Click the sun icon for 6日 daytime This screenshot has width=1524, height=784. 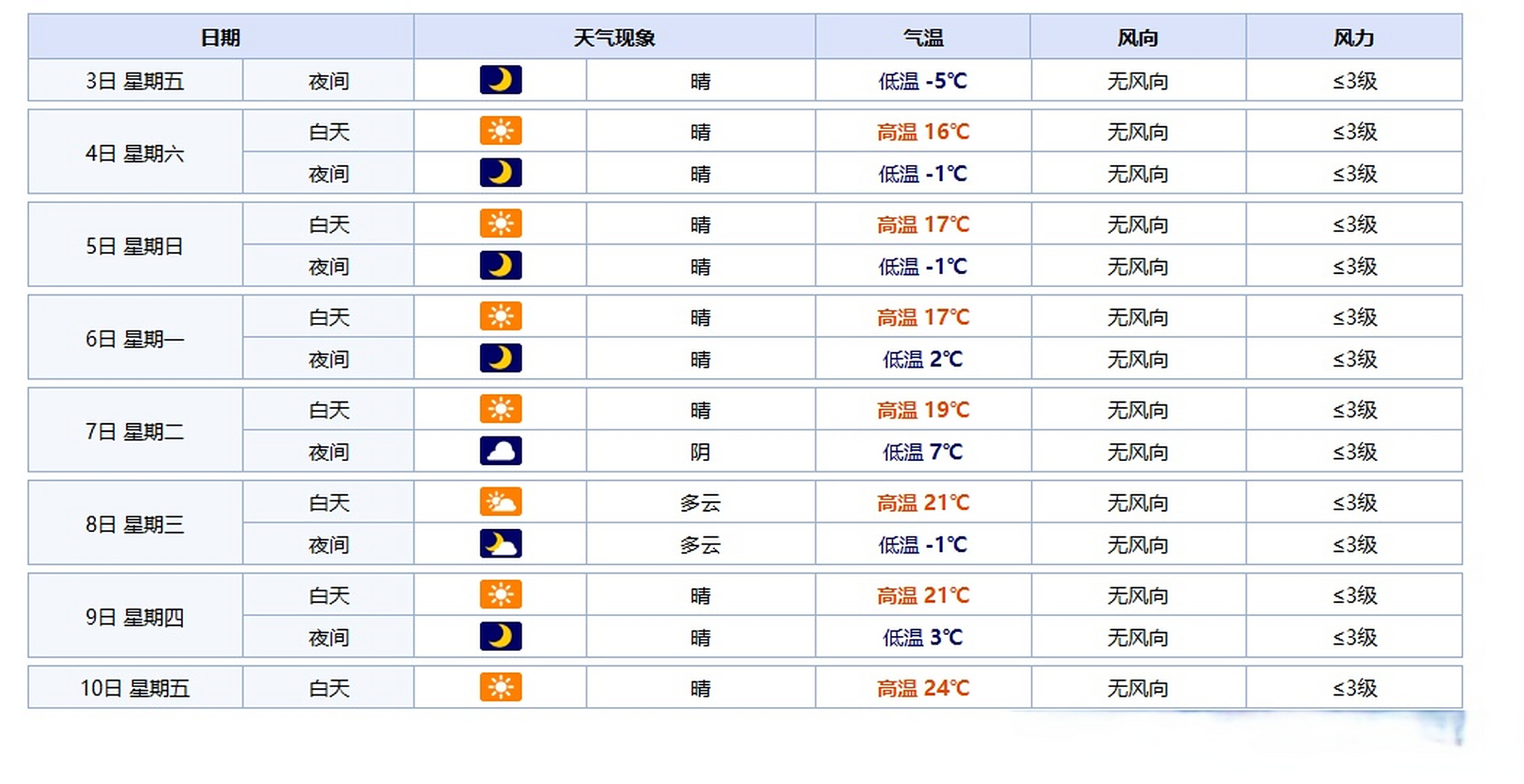(501, 316)
